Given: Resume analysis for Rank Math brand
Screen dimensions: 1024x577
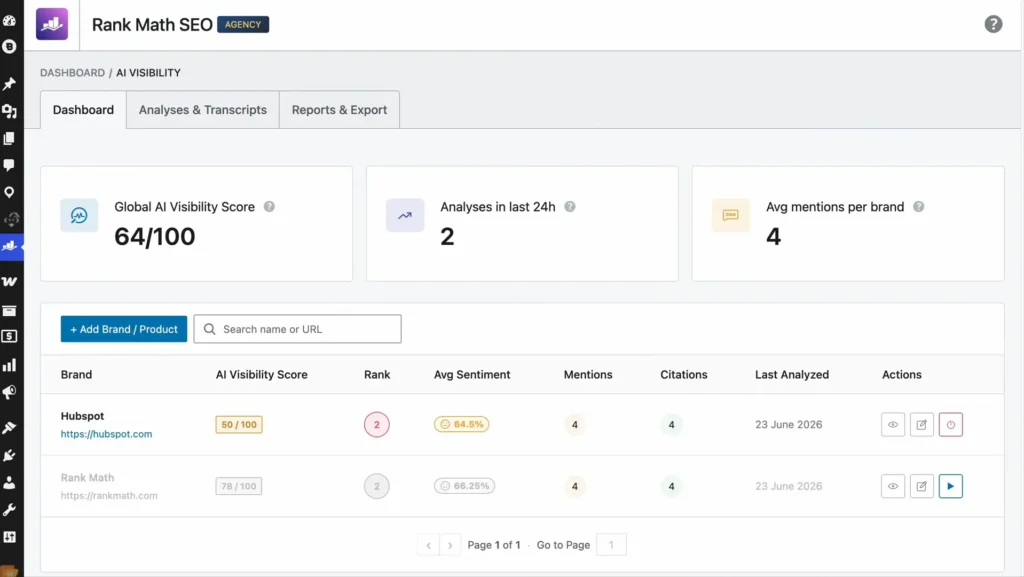Looking at the screenshot, I should 950,486.
